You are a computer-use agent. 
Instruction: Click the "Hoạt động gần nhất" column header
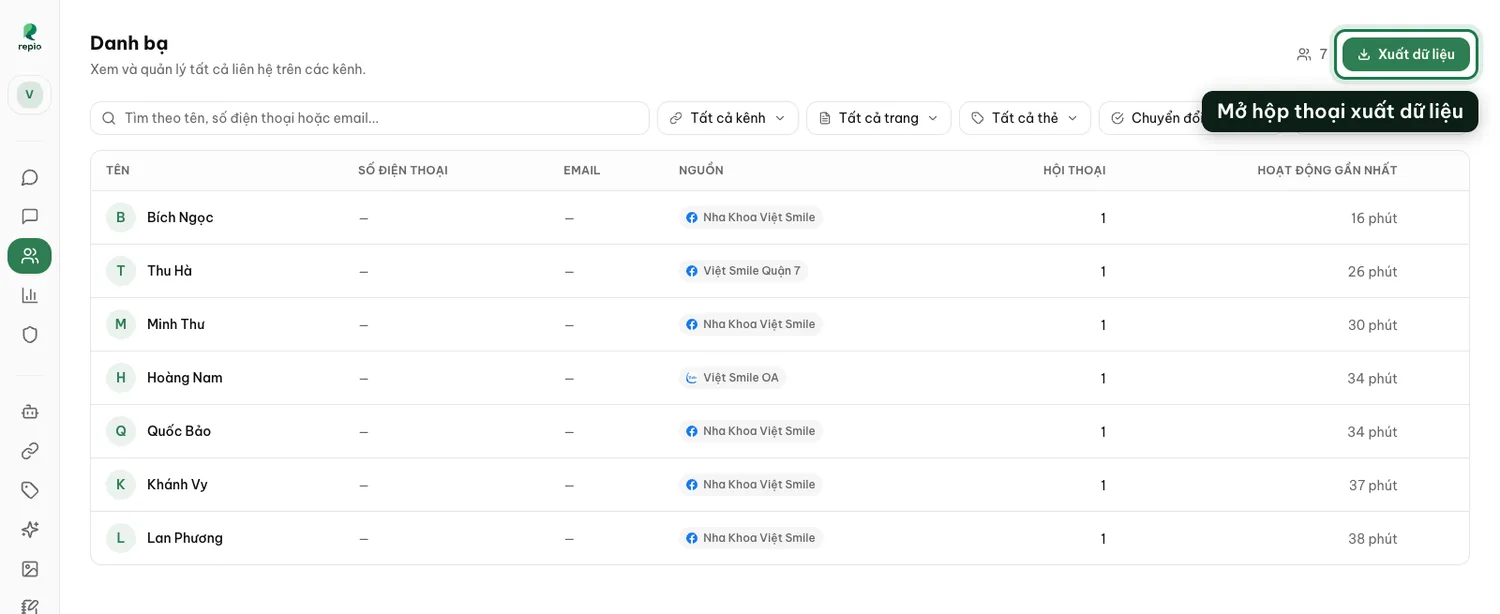tap(1327, 170)
